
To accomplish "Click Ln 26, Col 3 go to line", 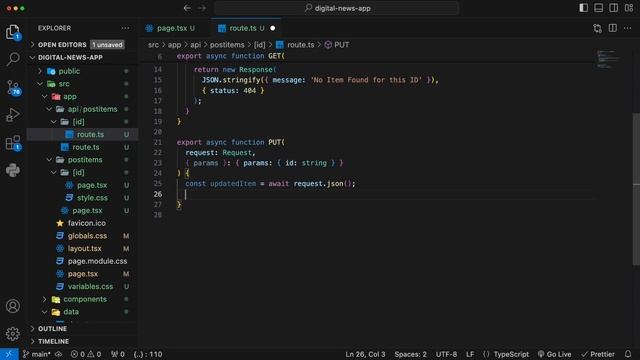I will pos(365,354).
